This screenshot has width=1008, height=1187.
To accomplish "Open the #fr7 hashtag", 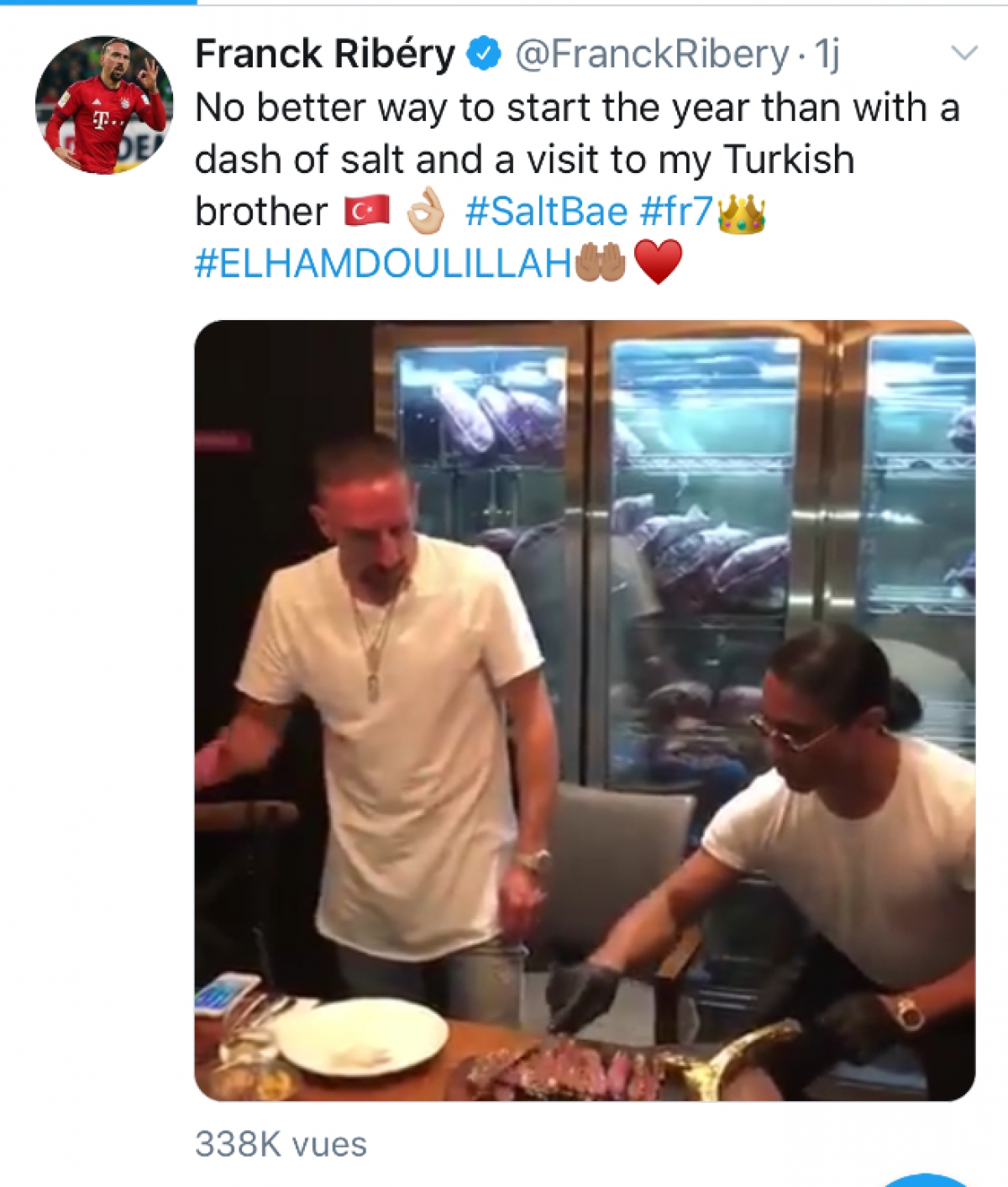I will [x=677, y=212].
